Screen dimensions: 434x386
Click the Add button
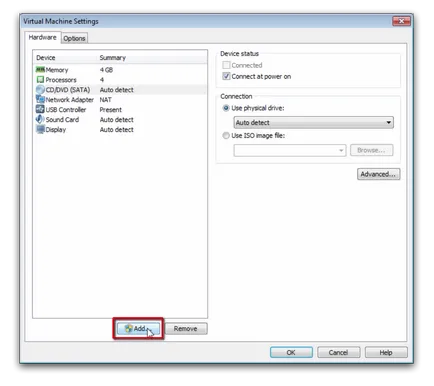point(138,329)
